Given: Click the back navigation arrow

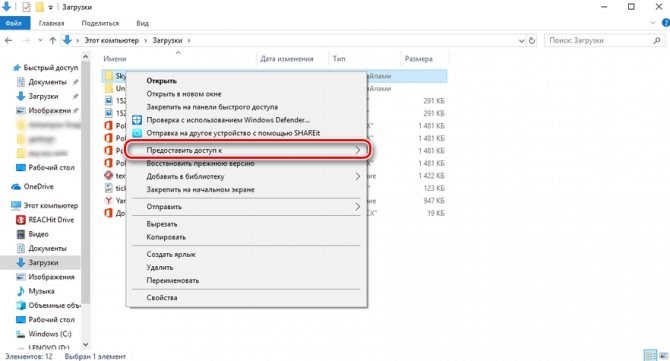Looking at the screenshot, I should pyautogui.click(x=9, y=41).
